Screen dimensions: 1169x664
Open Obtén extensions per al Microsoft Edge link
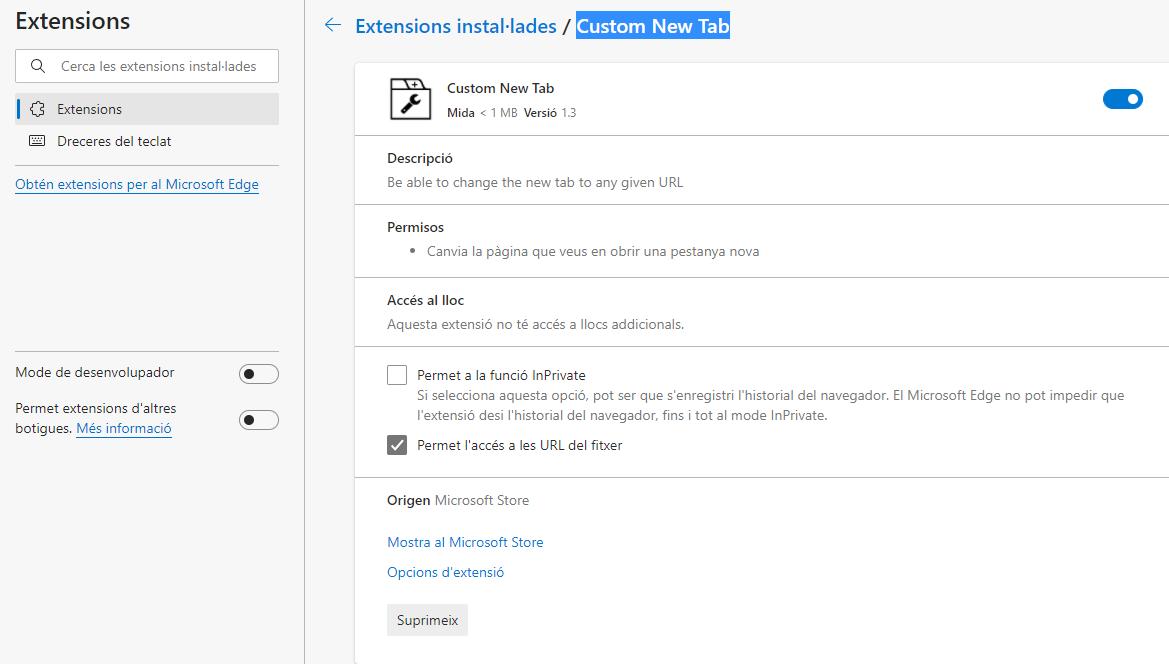point(137,184)
